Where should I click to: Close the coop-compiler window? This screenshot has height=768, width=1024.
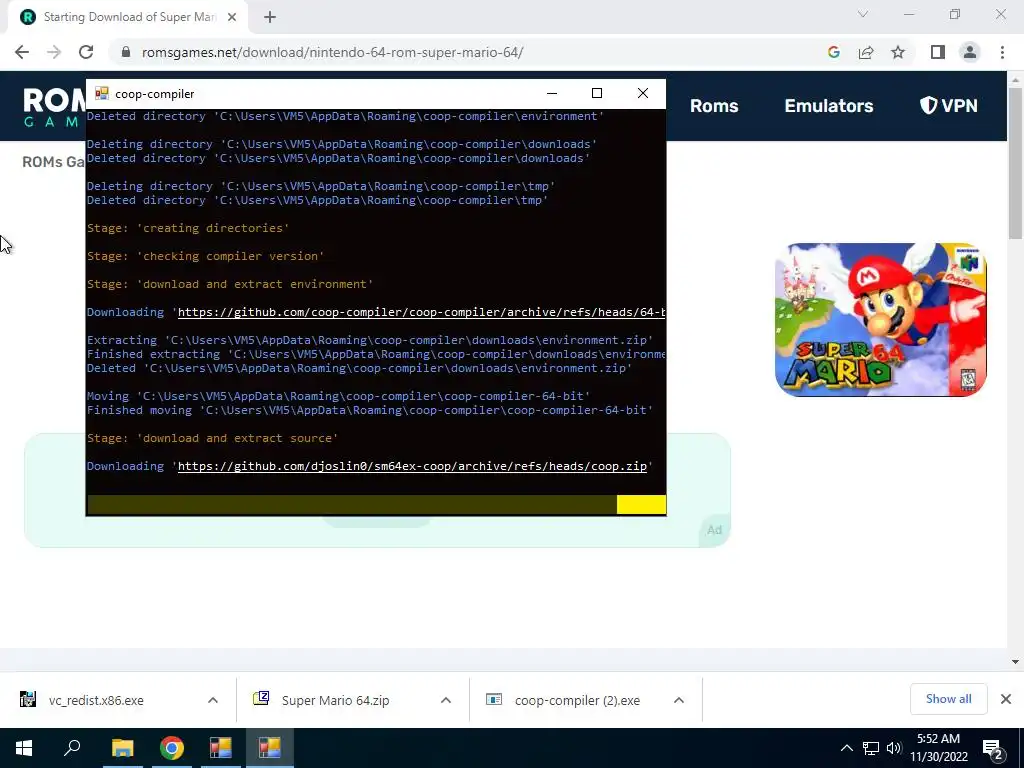[x=643, y=93]
